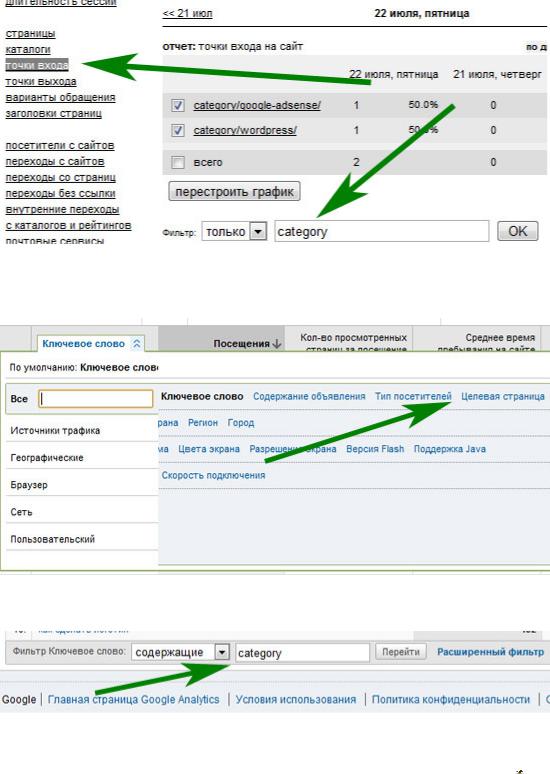Open the category/wordpress/ entry link
The width and height of the screenshot is (550, 774).
245,130
